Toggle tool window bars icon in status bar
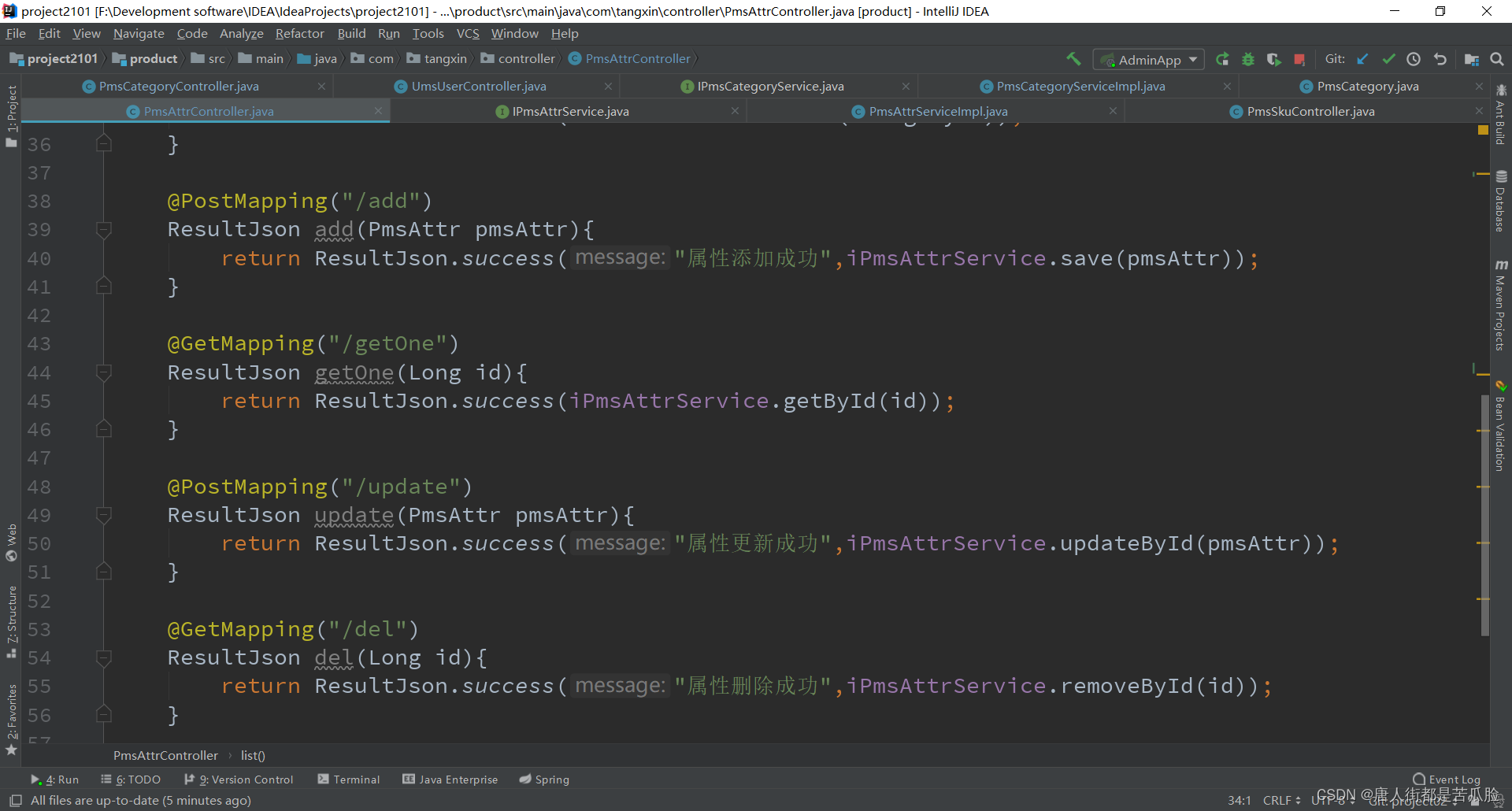The width and height of the screenshot is (1512, 811). [x=15, y=800]
